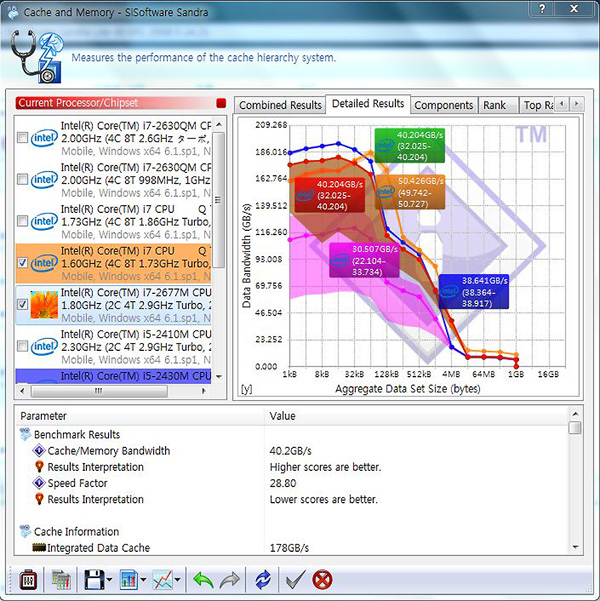The height and width of the screenshot is (601, 600).
Task: Click the blue 38.641GB/s chart label
Action: pyautogui.click(x=474, y=292)
